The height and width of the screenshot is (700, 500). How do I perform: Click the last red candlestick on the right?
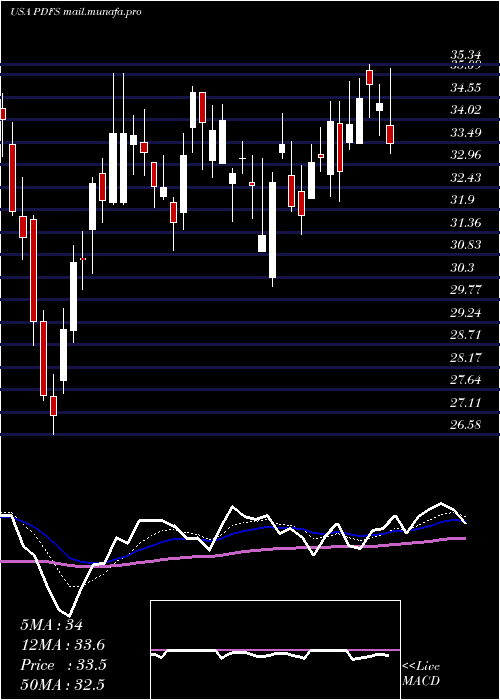[390, 134]
